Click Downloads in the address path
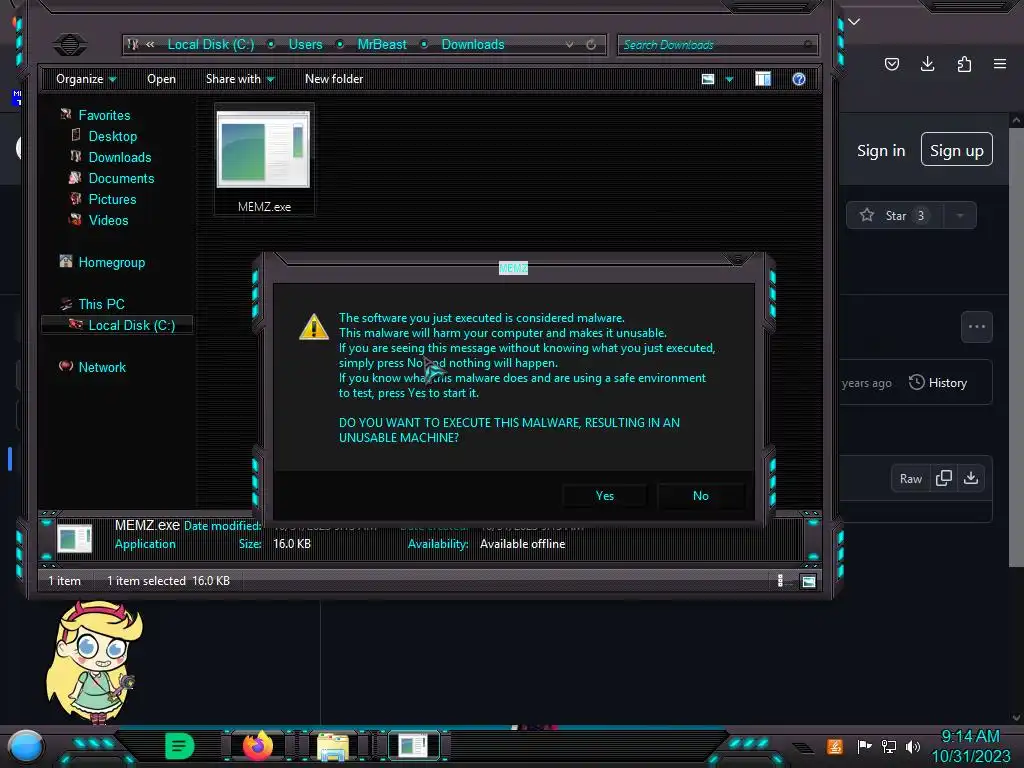 point(473,44)
